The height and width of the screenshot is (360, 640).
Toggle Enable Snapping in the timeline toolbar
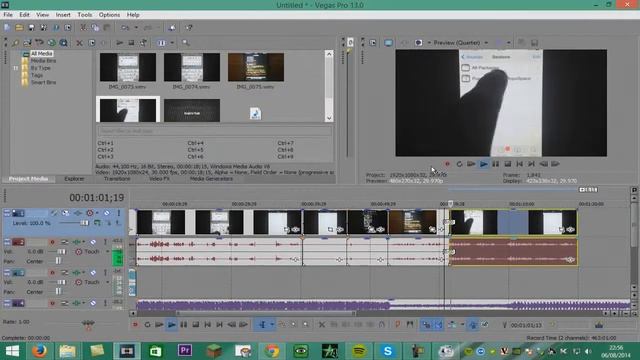click(x=426, y=325)
